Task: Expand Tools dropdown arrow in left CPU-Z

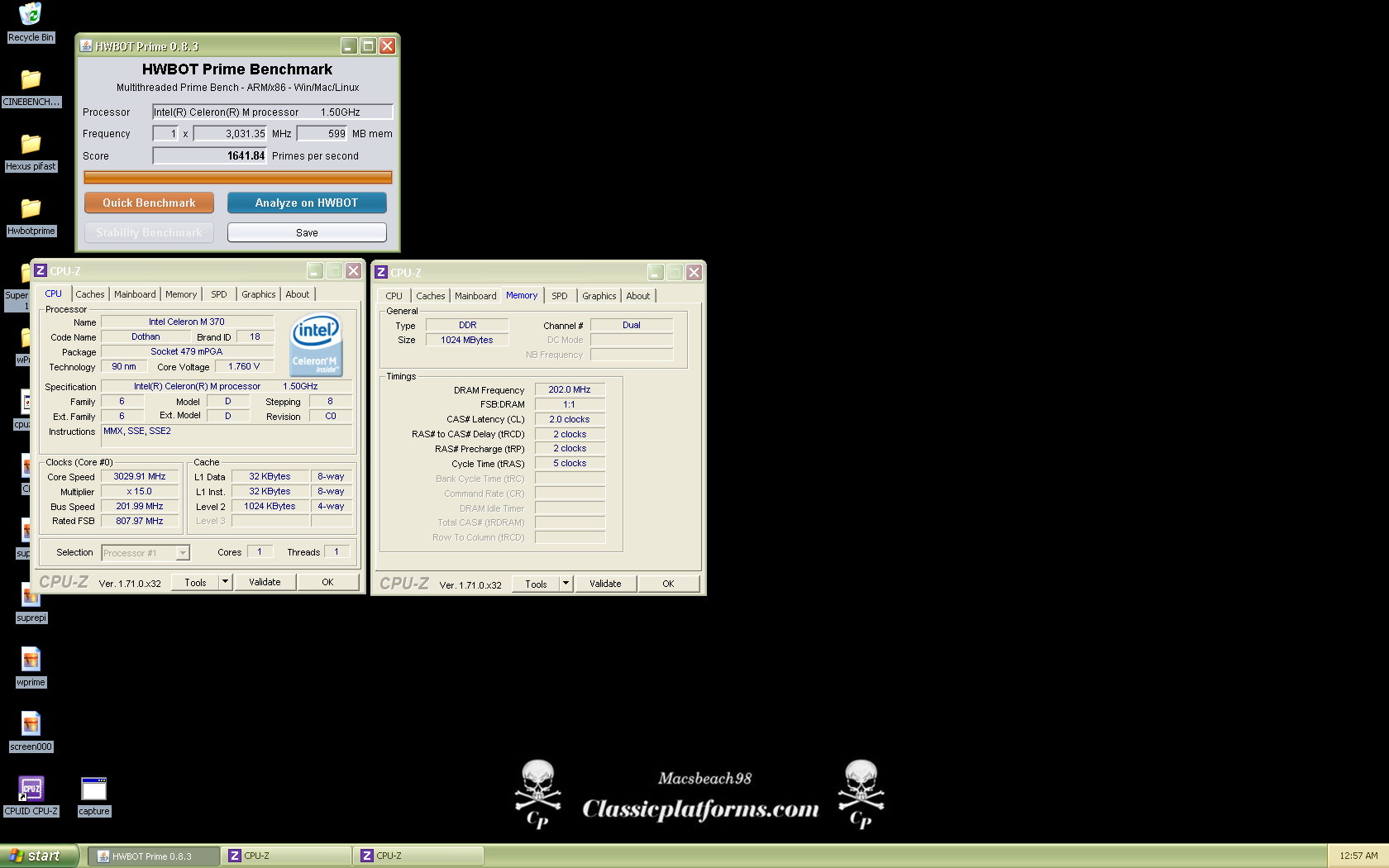Action: [x=225, y=582]
